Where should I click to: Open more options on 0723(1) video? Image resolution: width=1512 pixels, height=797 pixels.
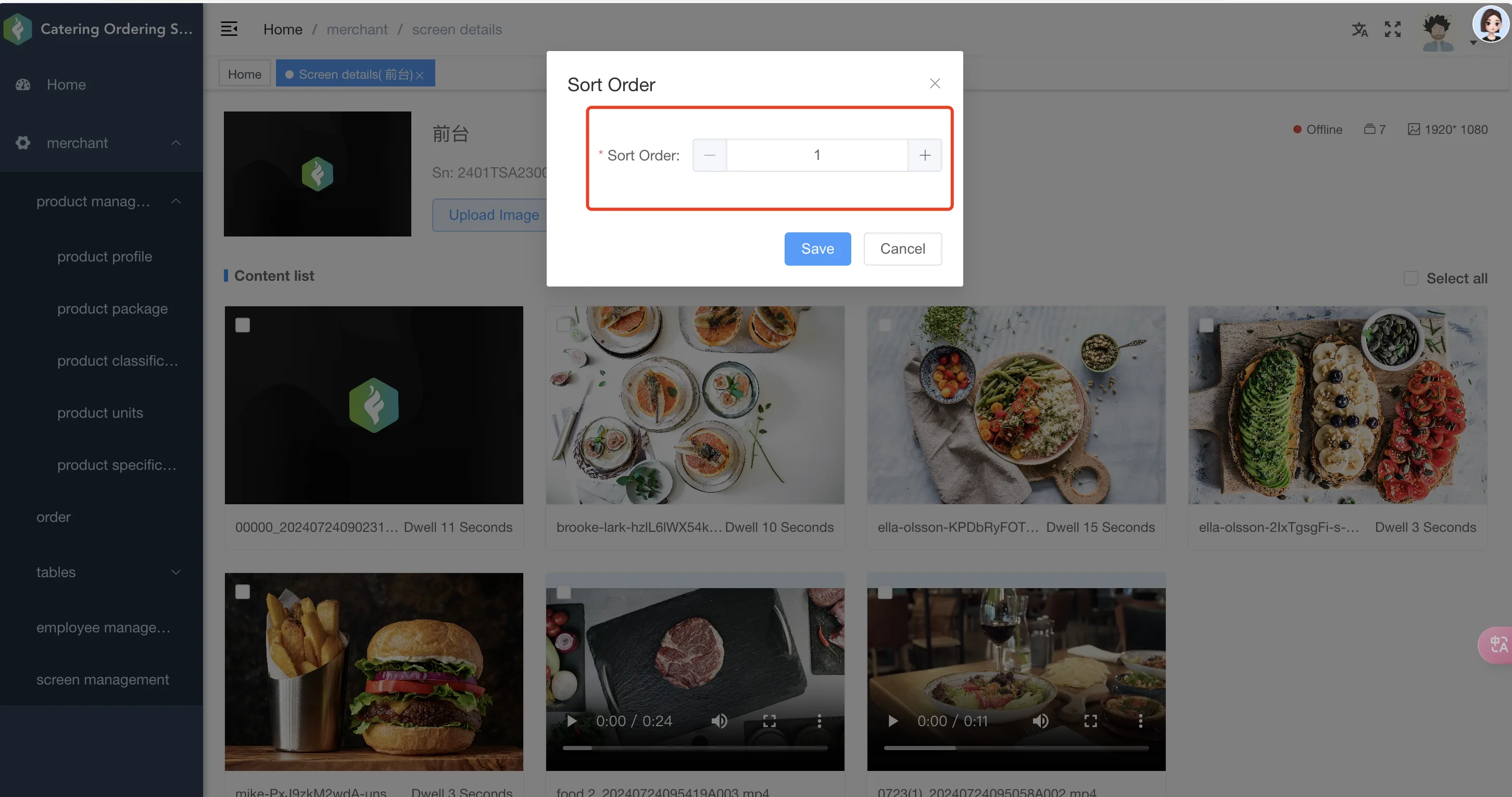click(1140, 720)
